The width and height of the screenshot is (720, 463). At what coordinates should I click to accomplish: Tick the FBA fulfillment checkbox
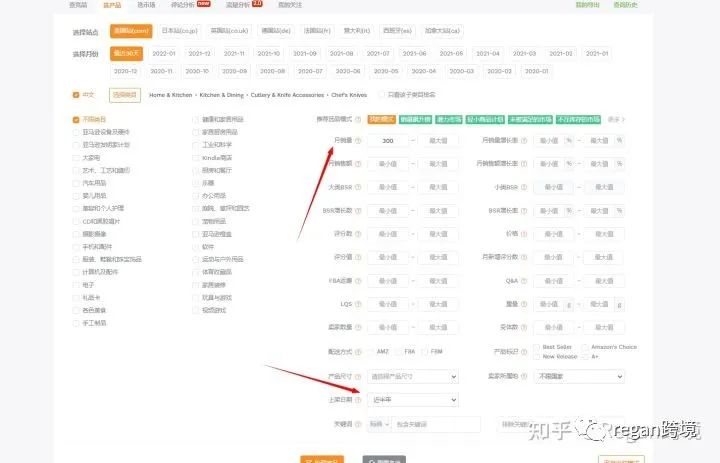[399, 352]
